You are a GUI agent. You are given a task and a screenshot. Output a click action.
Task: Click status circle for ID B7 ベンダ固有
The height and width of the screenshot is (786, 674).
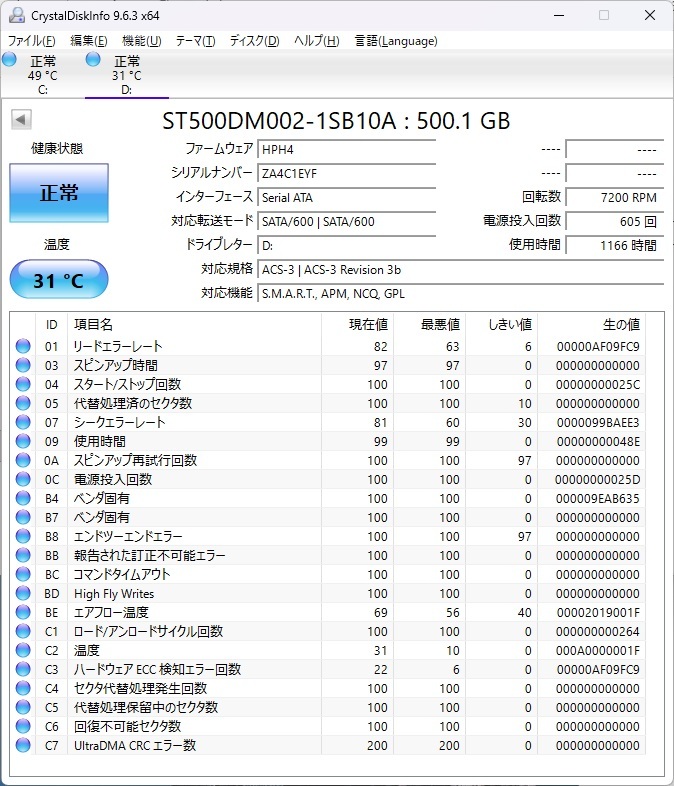pyautogui.click(x=23, y=517)
